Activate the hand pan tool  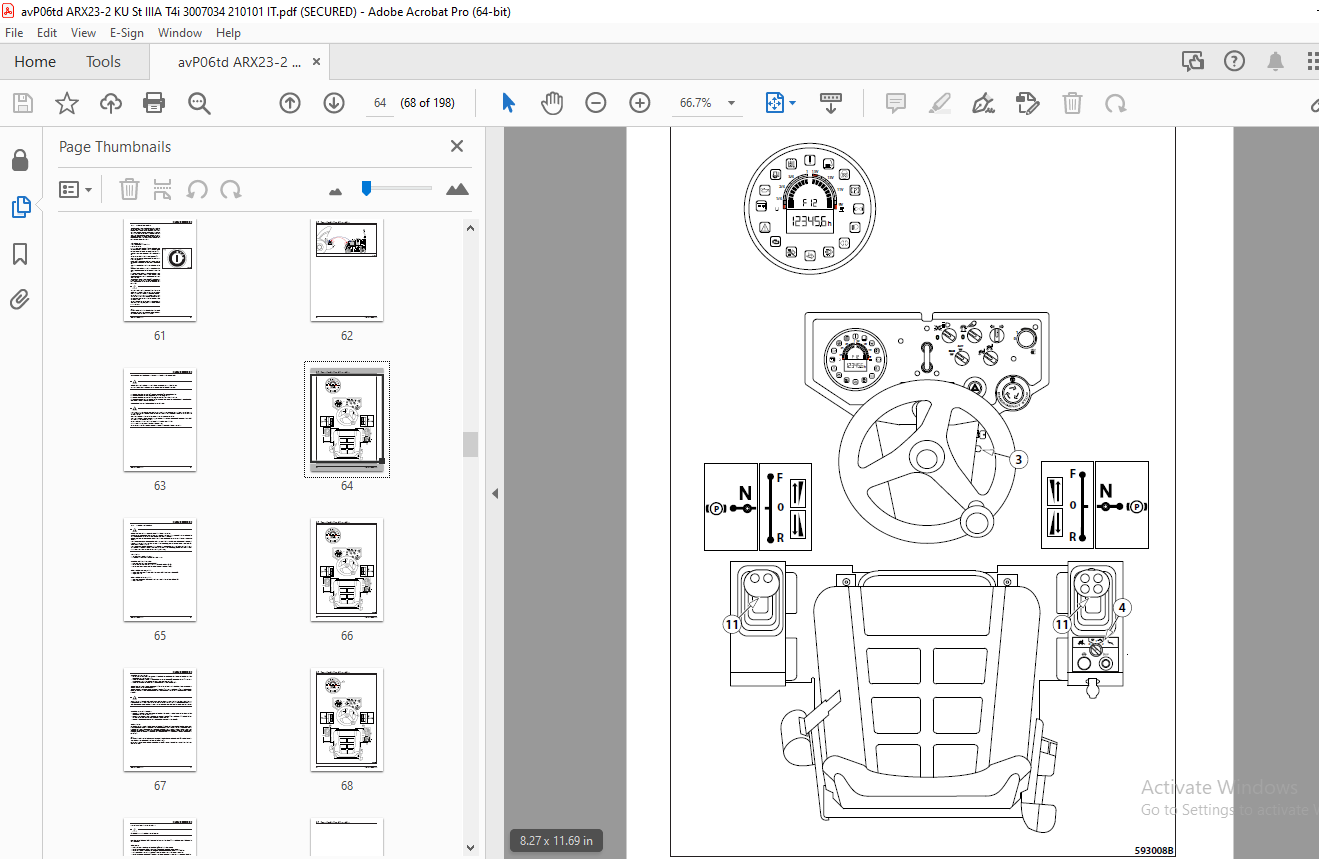[552, 103]
